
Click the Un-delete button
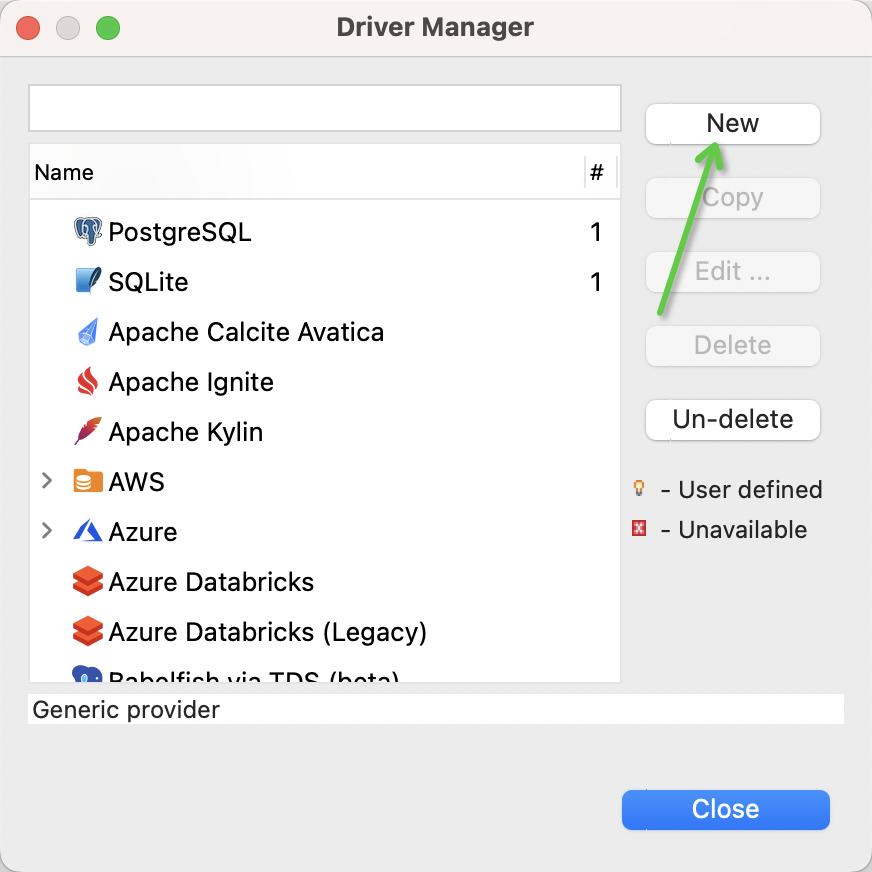[732, 419]
